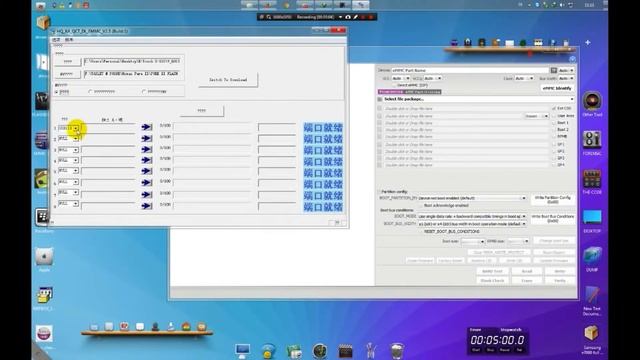Screen dimensions: 640x360
Task: Open the DESKTOP shortcut icon
Action: [592, 217]
